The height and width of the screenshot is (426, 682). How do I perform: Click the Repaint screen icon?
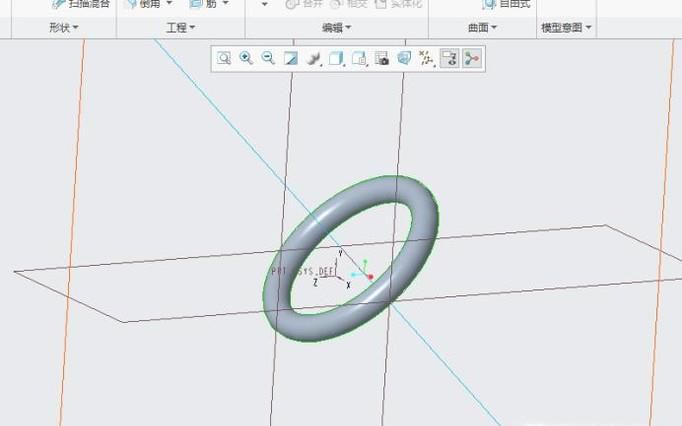(291, 59)
